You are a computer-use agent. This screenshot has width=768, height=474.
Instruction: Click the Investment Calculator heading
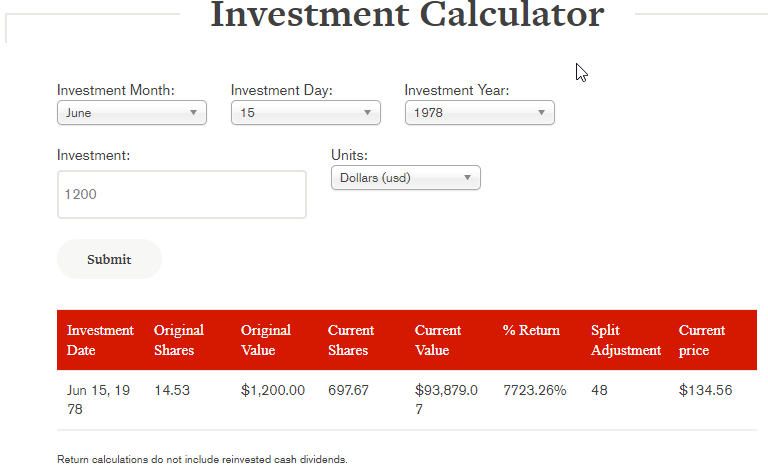pos(407,15)
